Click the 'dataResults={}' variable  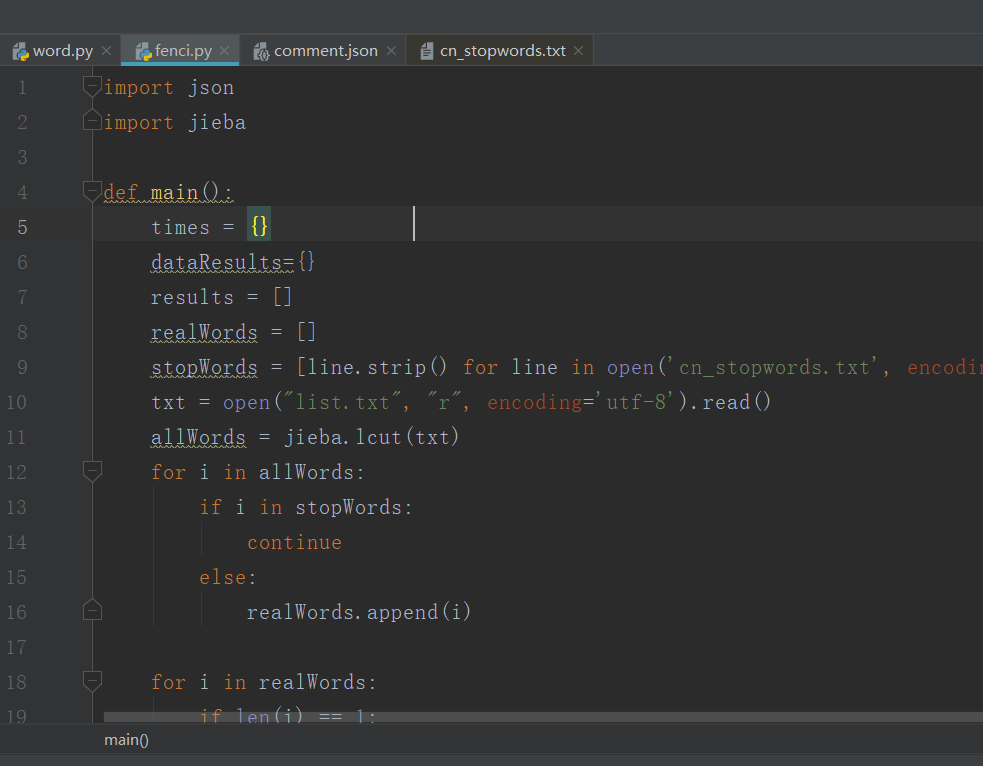pos(233,262)
